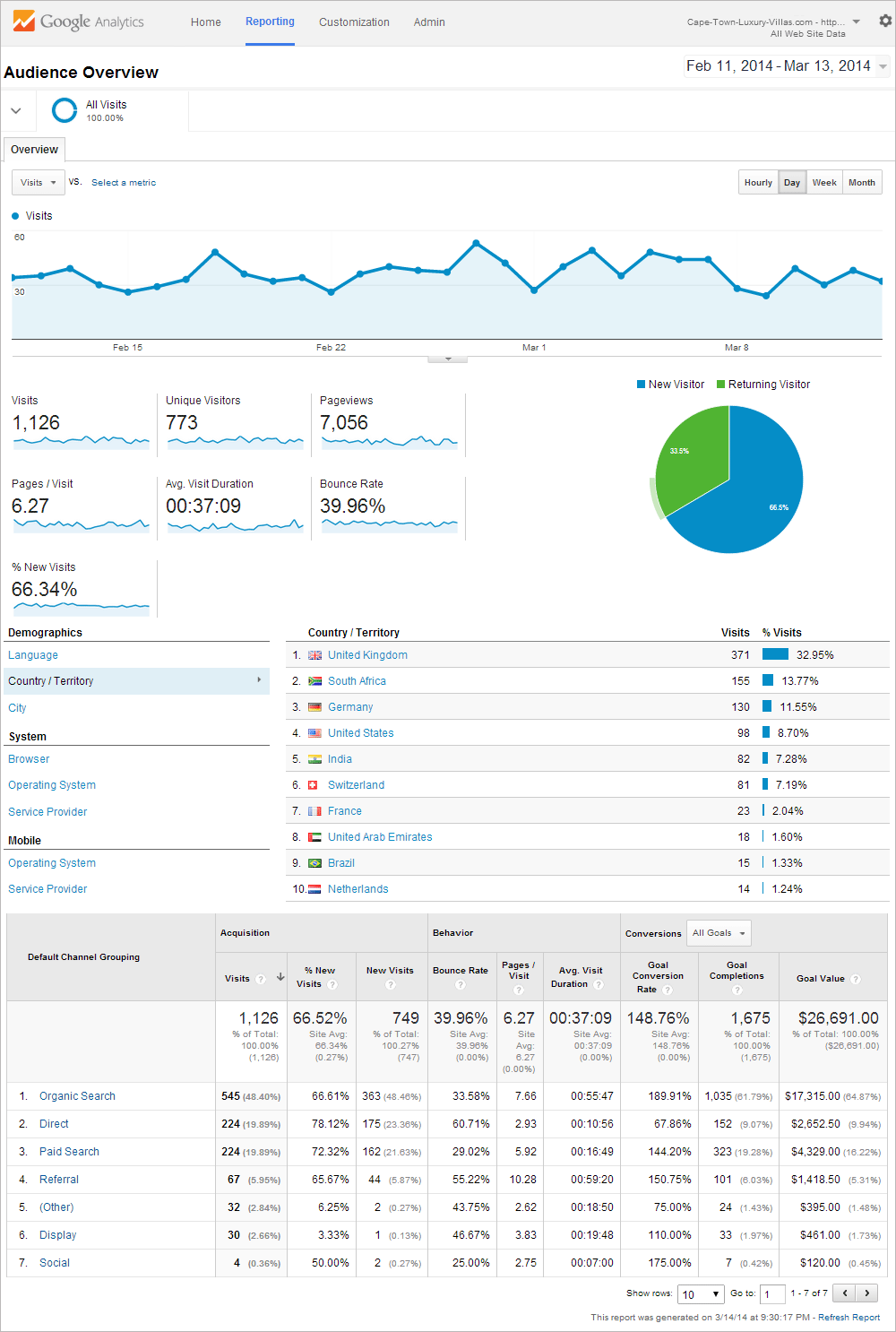
Task: Click the Netherlands flag icon
Action: 314,889
